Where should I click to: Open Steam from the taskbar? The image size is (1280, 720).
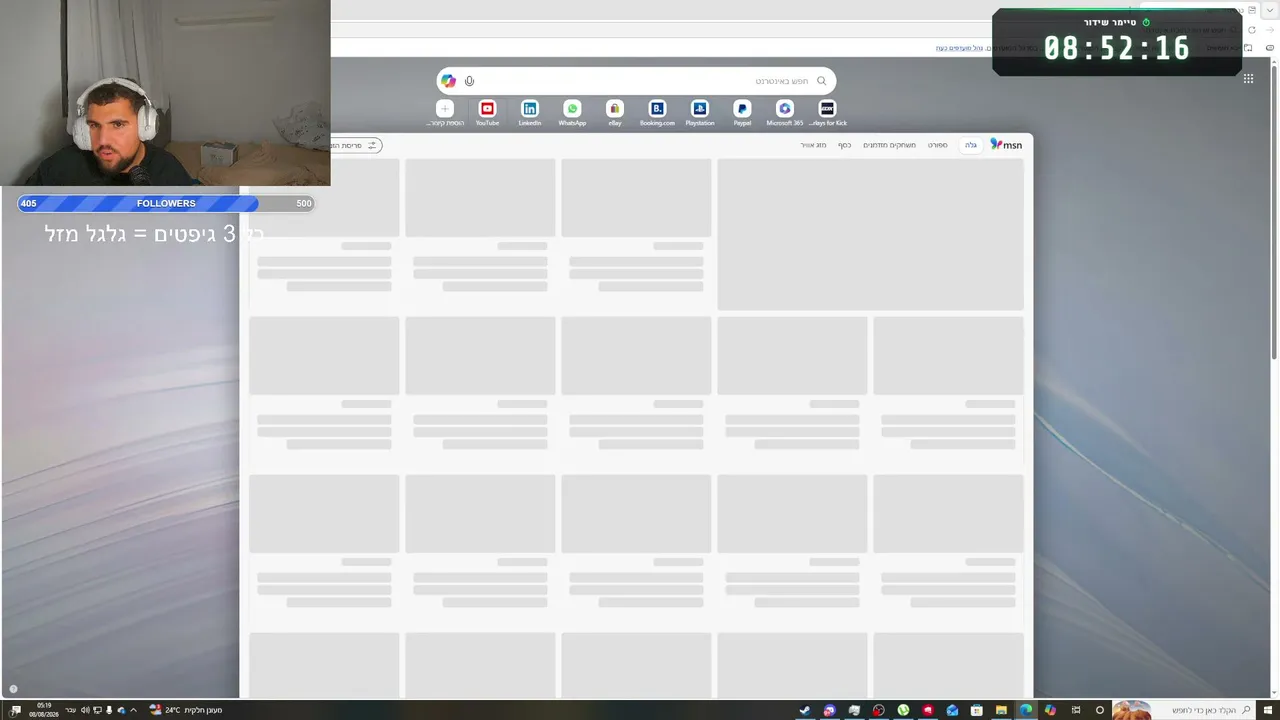point(805,710)
